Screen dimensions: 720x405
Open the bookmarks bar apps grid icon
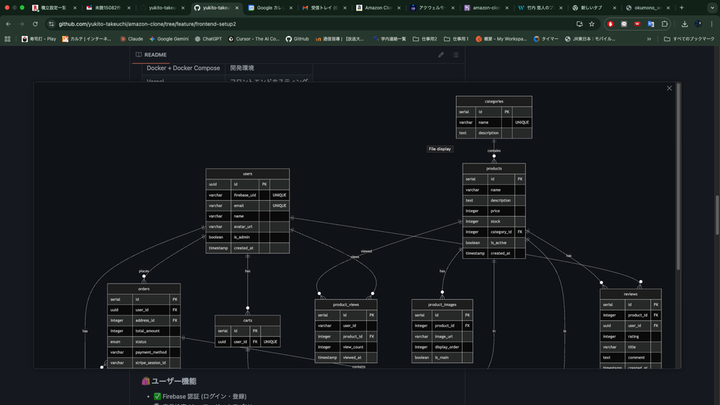[8, 38]
